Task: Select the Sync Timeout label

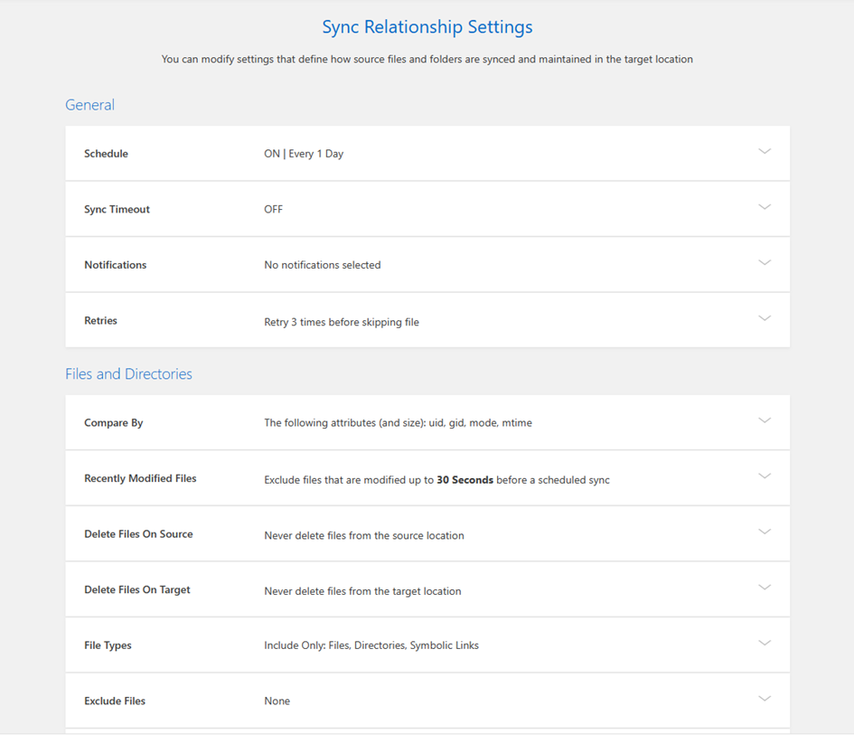Action: click(117, 210)
